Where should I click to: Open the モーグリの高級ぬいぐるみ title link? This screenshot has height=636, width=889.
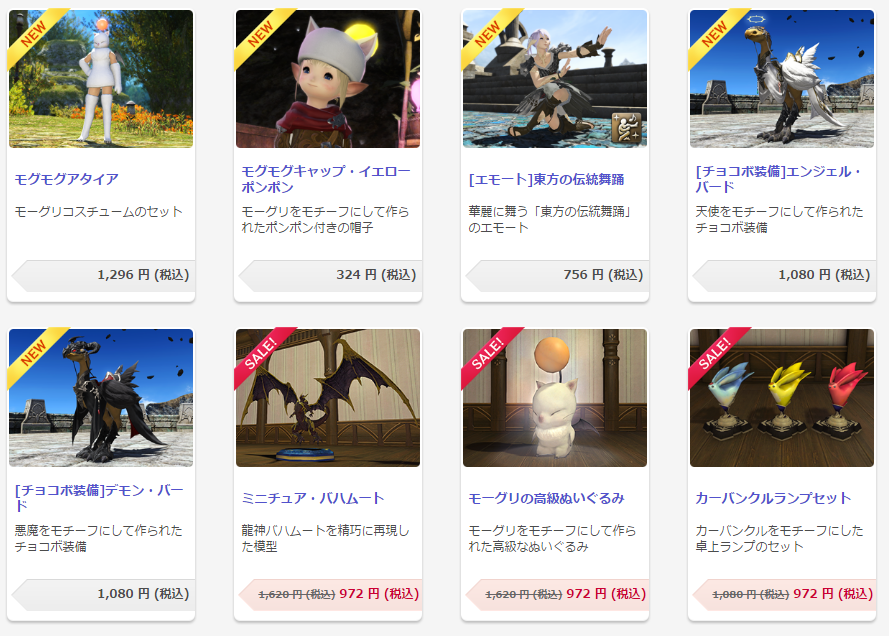coord(546,498)
